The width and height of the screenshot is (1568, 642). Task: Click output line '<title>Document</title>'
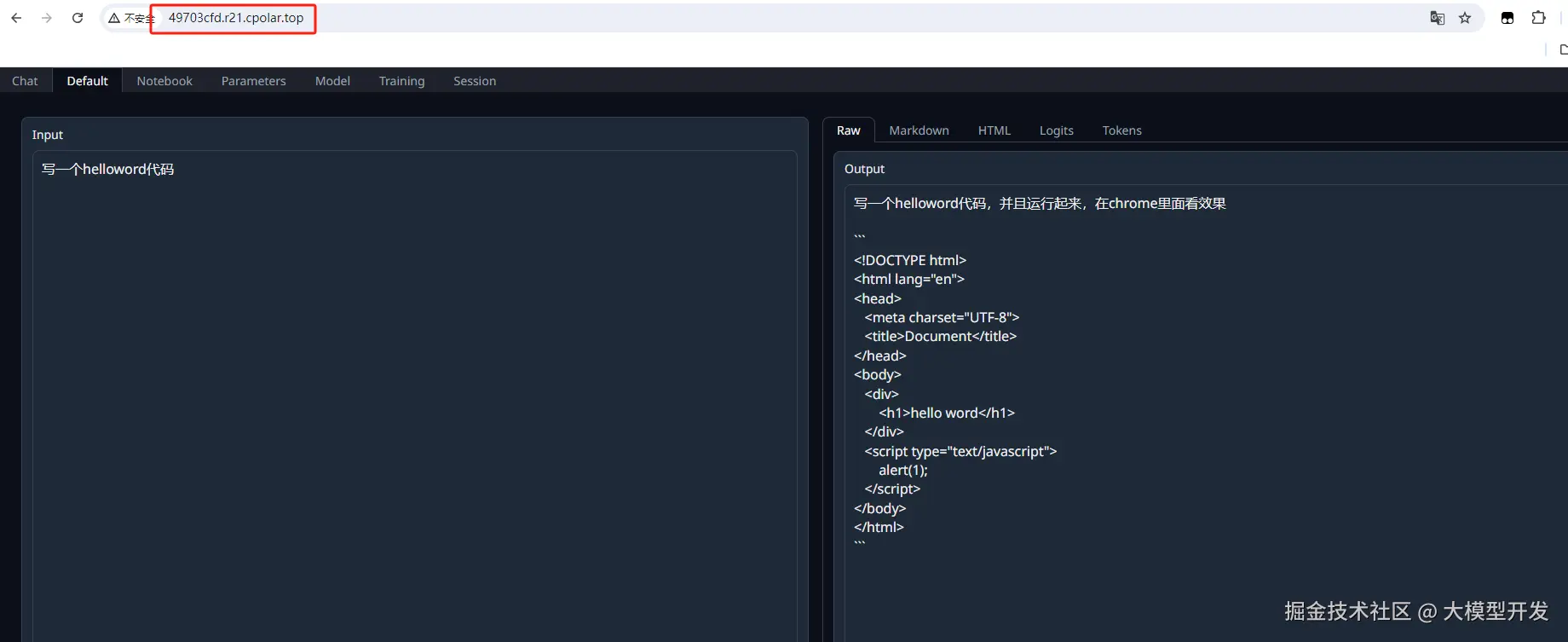tap(941, 336)
